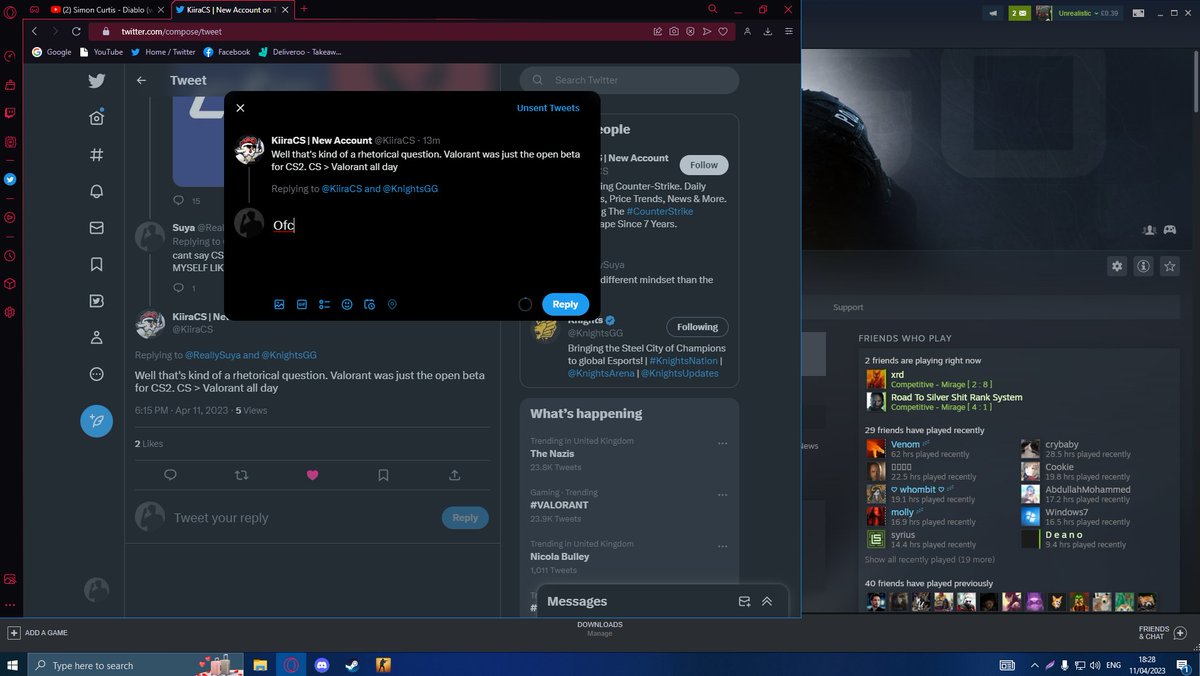
Task: Bookmark the KiiraCS tweet
Action: point(383,475)
